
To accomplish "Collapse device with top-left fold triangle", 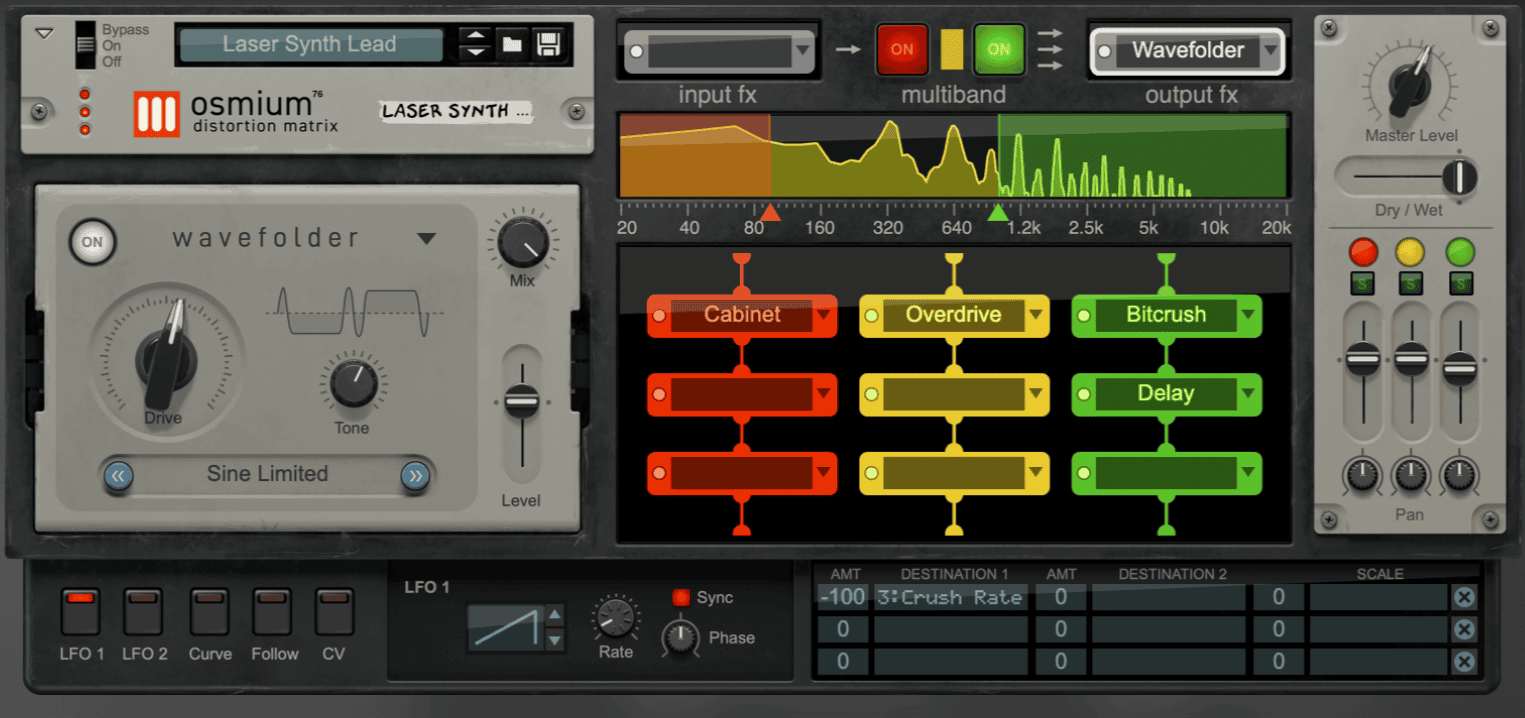I will 44,33.
